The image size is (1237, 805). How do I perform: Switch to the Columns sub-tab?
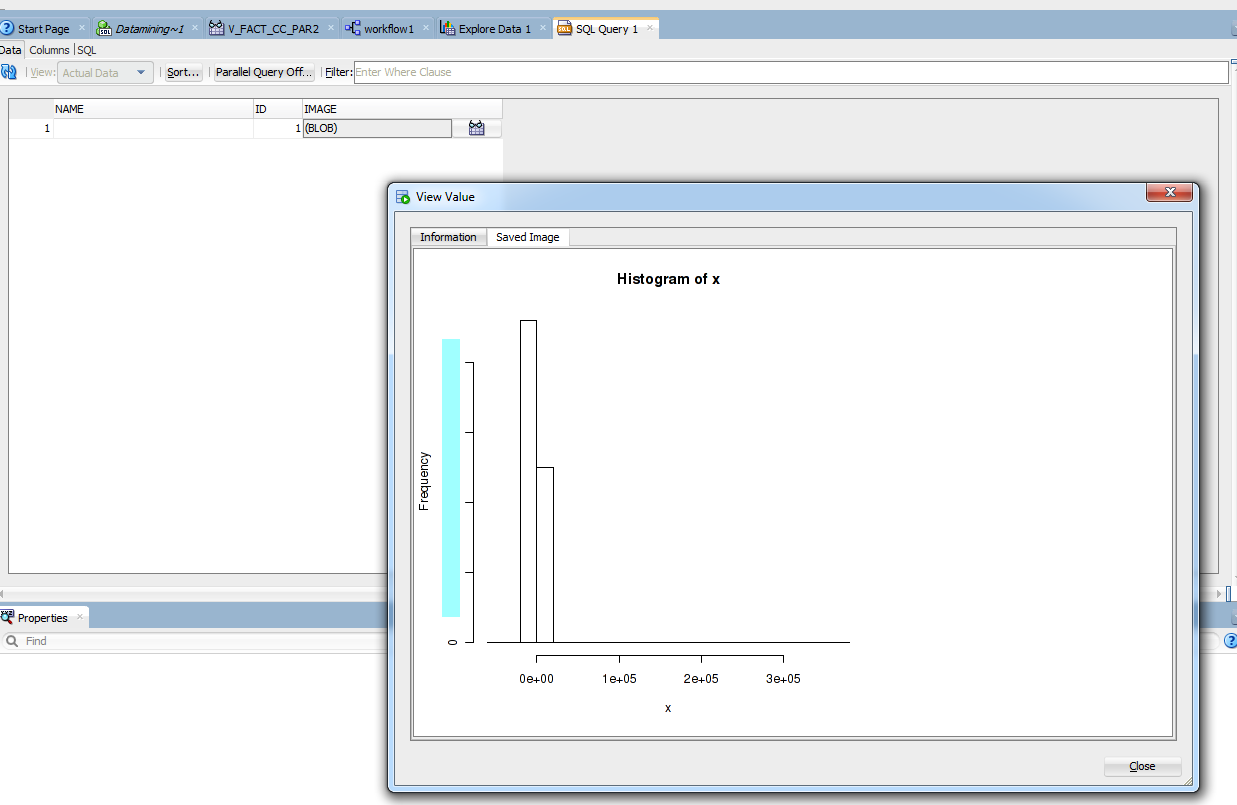pos(49,50)
